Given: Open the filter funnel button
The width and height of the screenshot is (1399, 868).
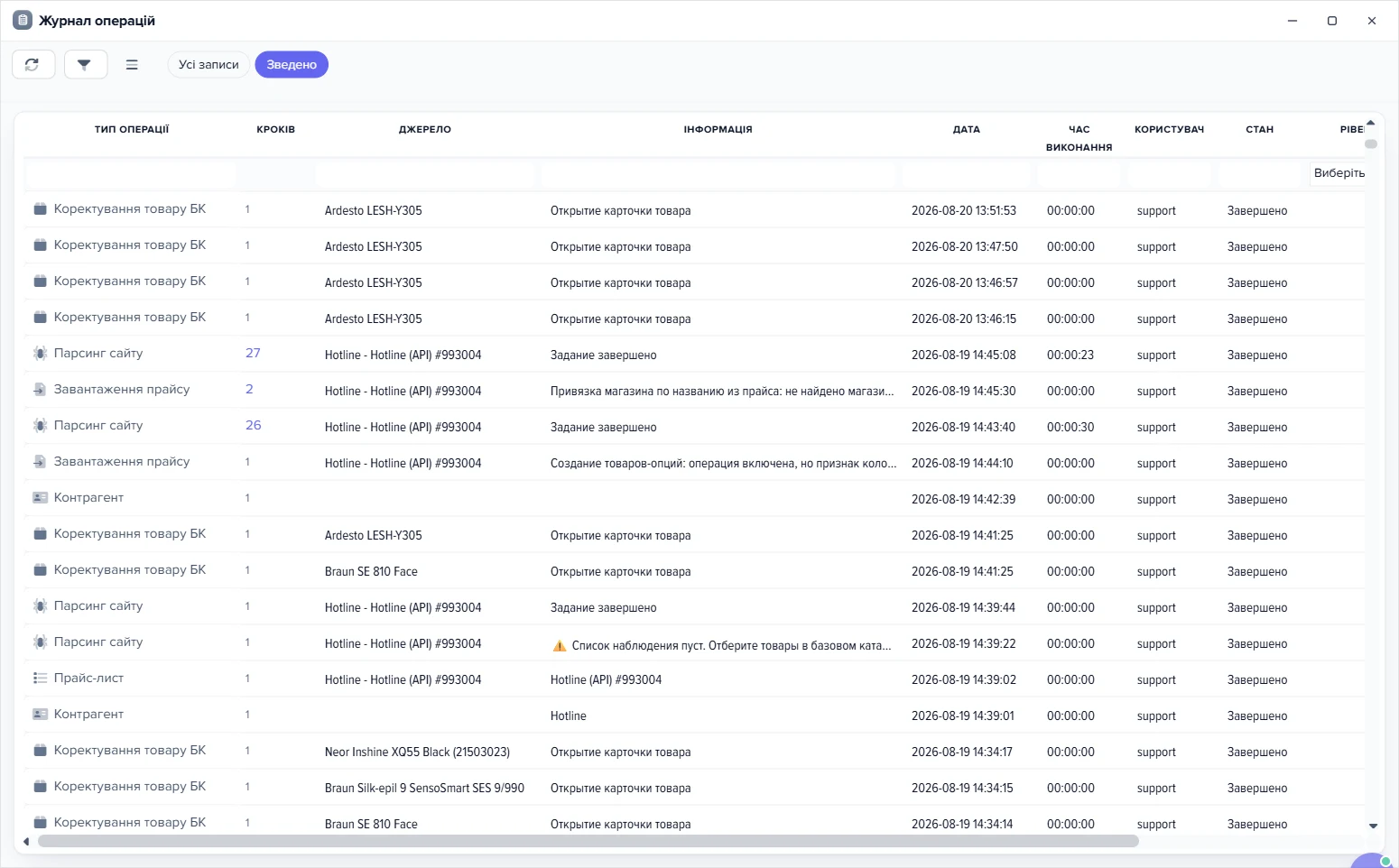Looking at the screenshot, I should (x=85, y=64).
